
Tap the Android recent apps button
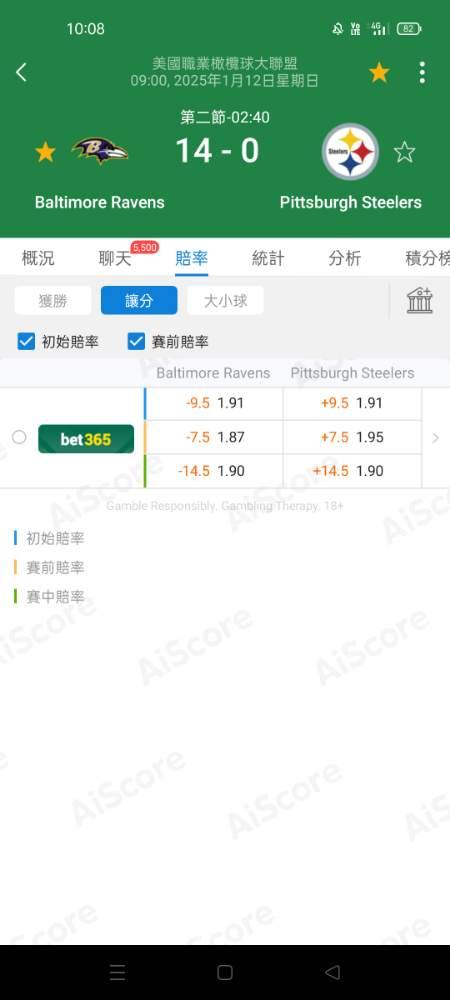[x=117, y=972]
